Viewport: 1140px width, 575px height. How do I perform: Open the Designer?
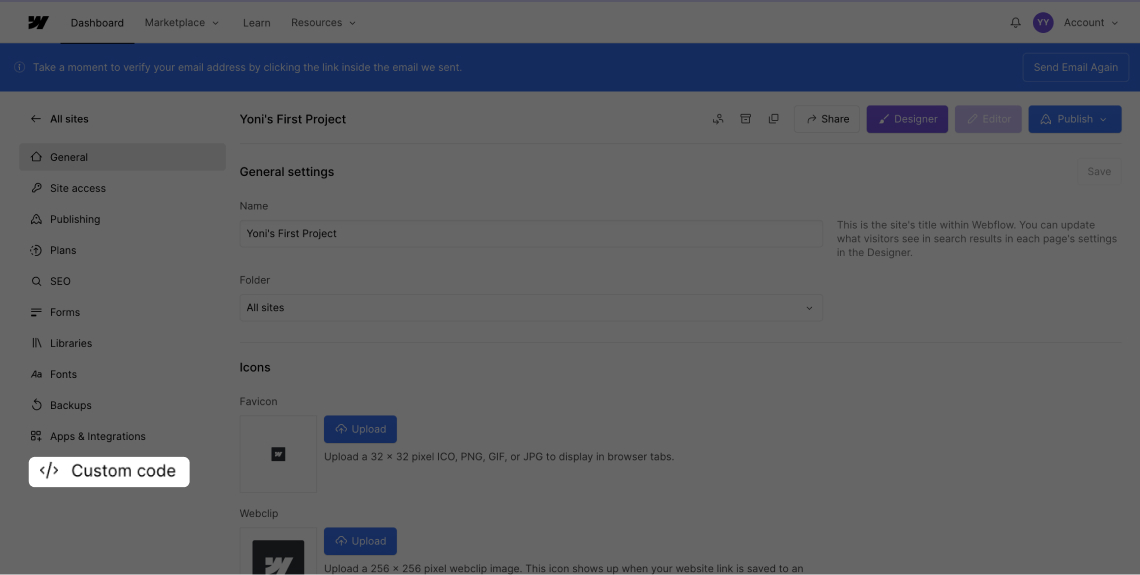click(906, 119)
